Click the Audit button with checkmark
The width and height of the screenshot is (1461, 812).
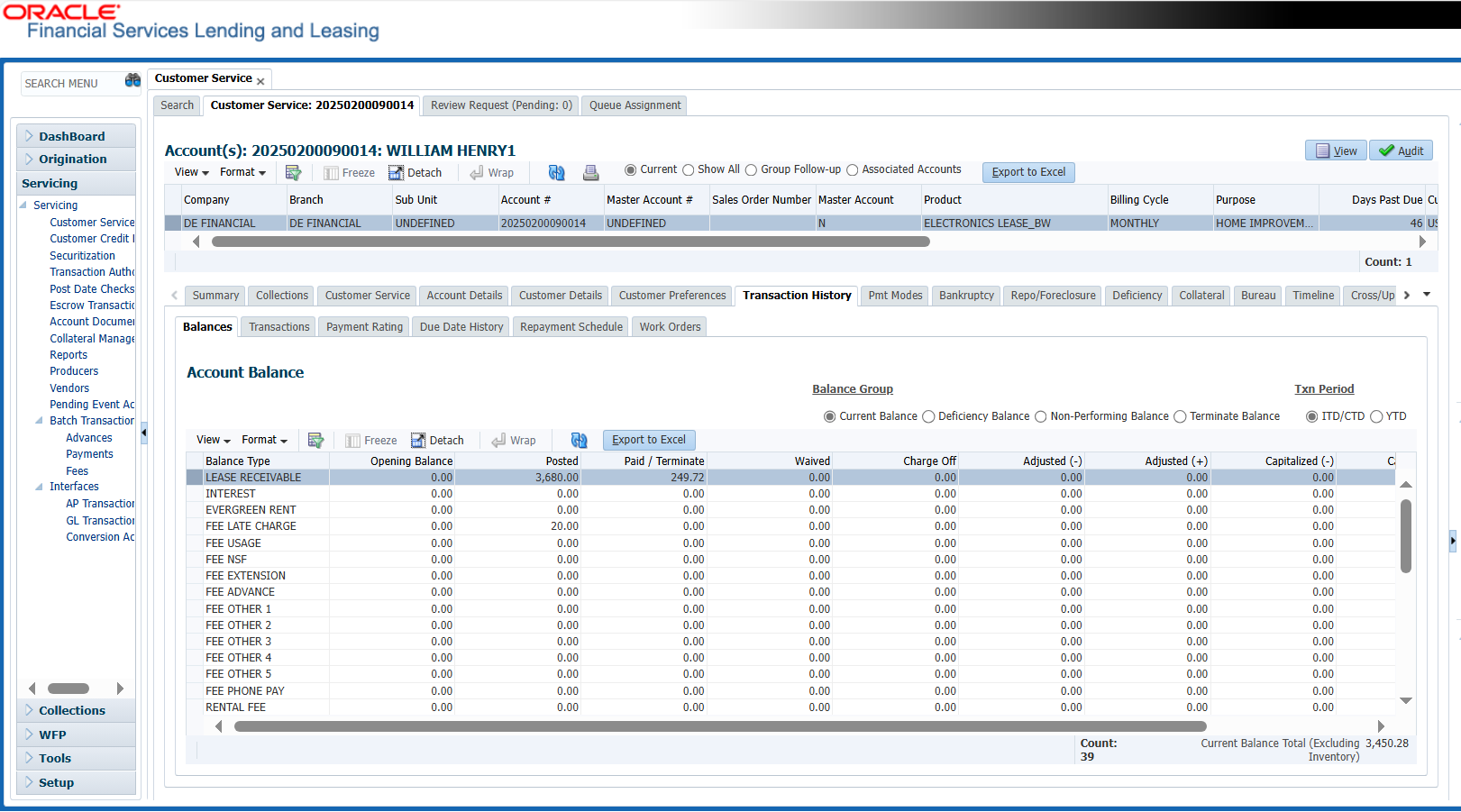1401,151
